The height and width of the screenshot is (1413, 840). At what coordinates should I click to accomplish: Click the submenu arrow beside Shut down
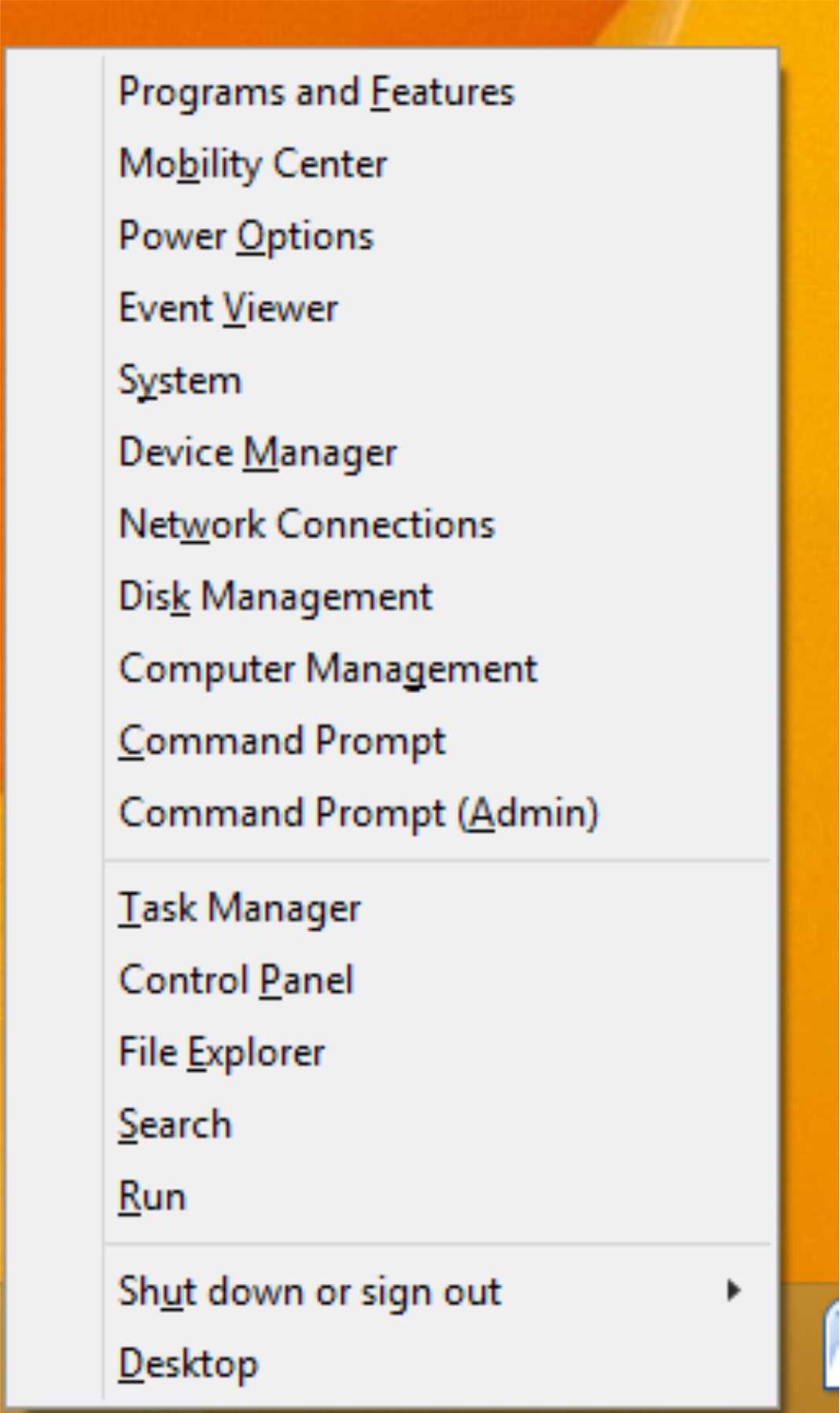point(733,1291)
